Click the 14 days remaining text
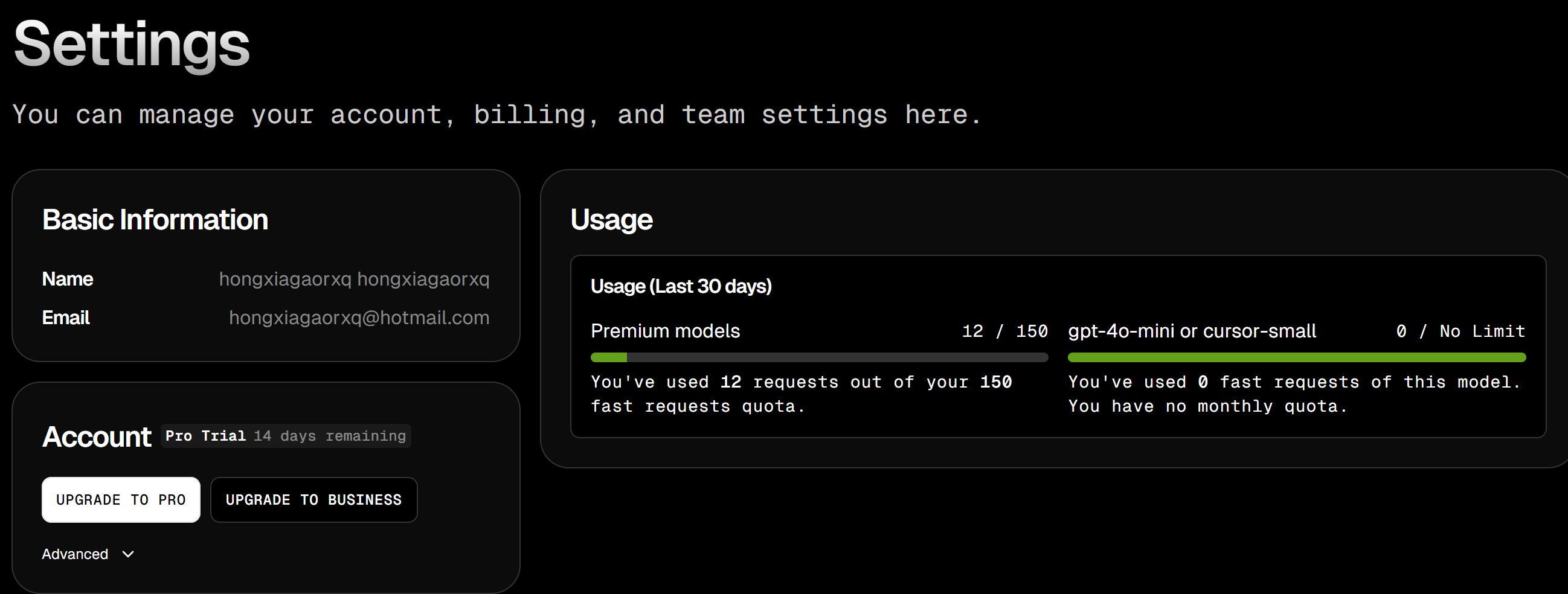The image size is (1568, 594). coord(329,436)
